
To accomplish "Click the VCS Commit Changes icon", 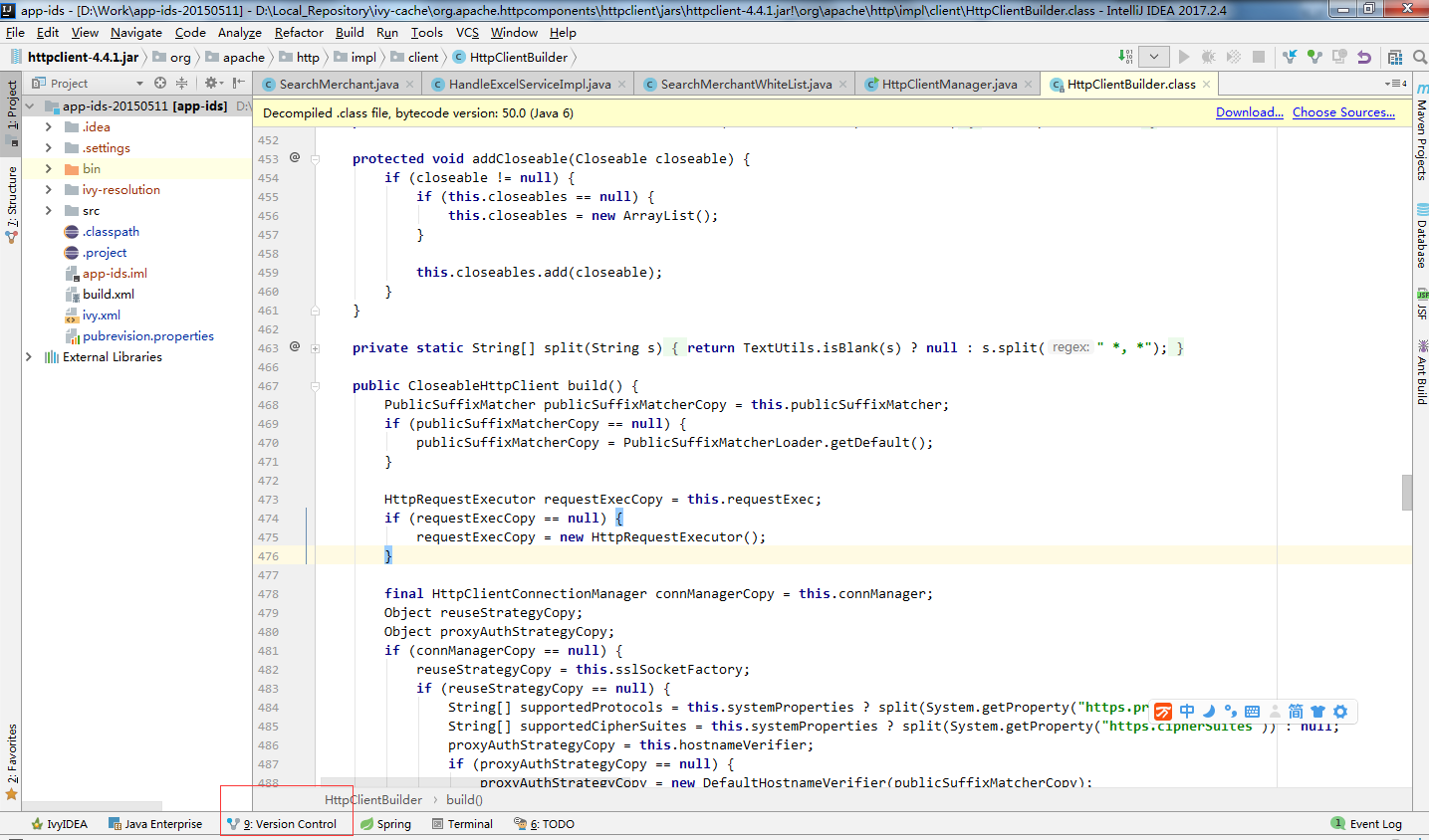I will [1314, 57].
